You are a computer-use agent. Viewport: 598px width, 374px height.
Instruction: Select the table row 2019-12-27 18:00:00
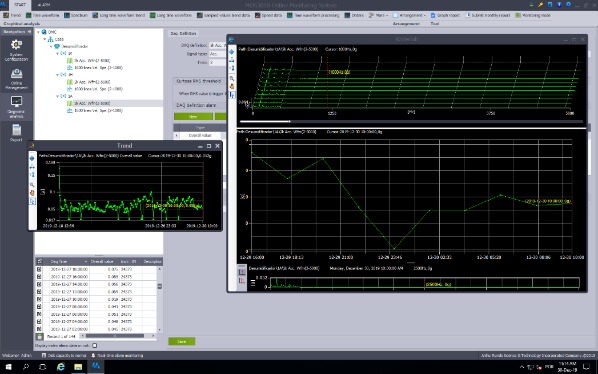coord(96,269)
